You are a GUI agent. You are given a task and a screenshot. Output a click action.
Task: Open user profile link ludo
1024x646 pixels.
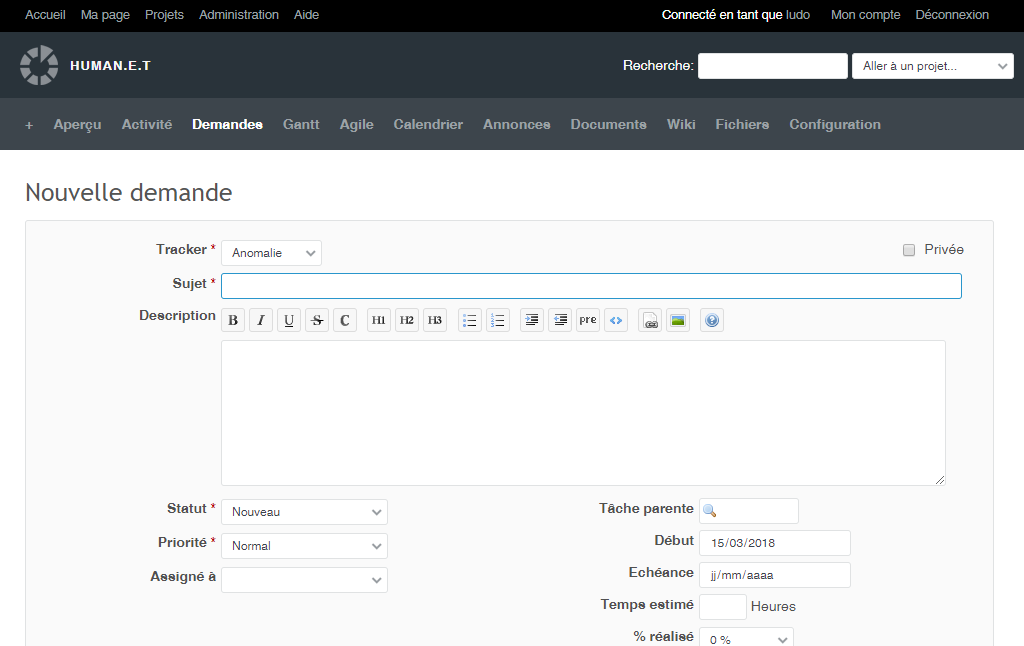tap(798, 14)
